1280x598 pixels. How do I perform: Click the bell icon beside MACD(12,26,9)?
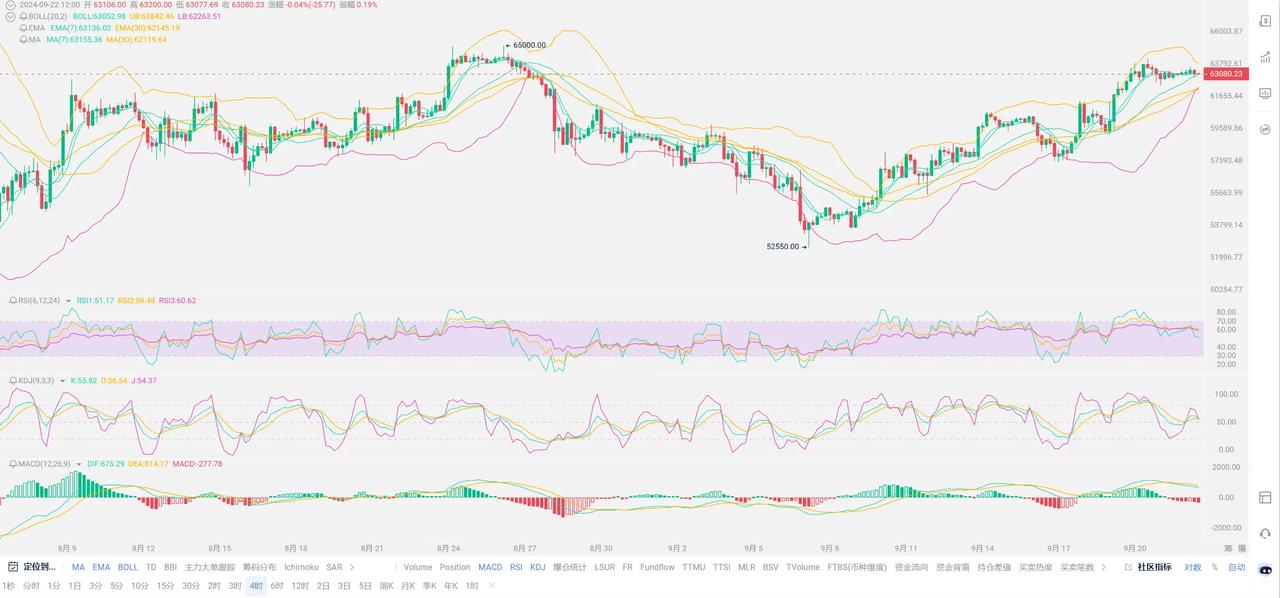tap(13, 464)
